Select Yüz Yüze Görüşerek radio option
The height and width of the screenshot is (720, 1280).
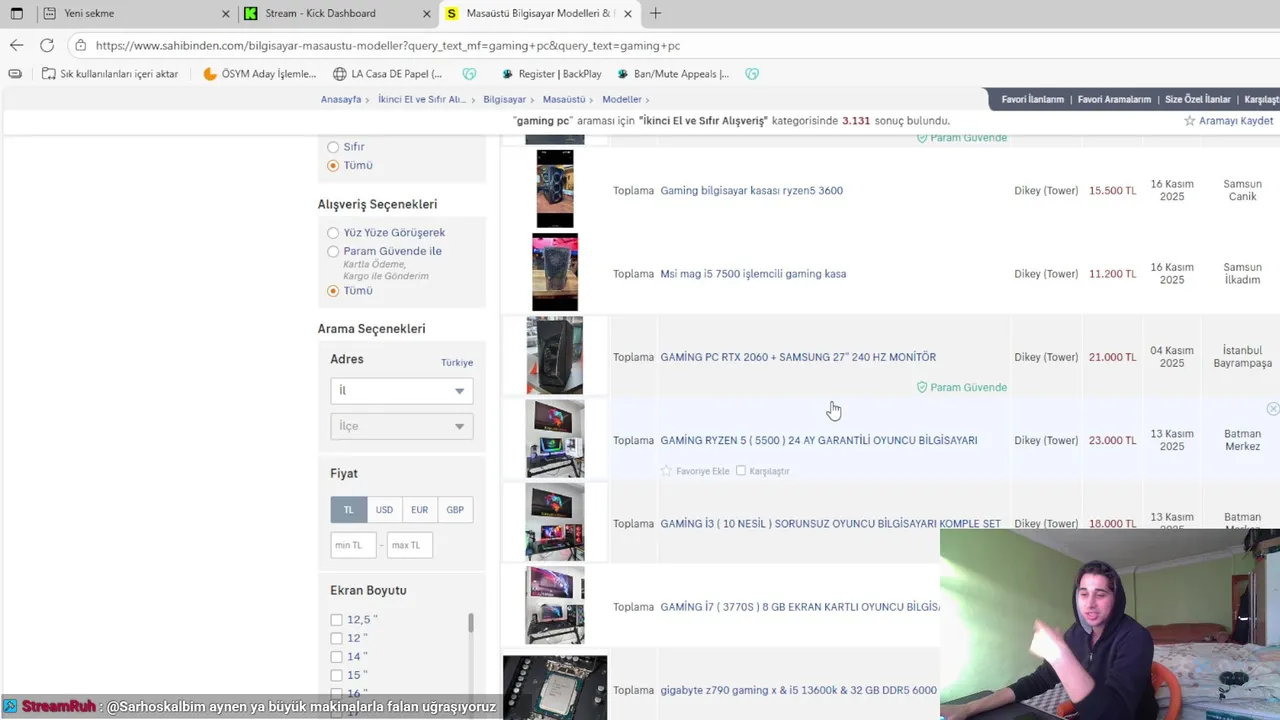[333, 233]
